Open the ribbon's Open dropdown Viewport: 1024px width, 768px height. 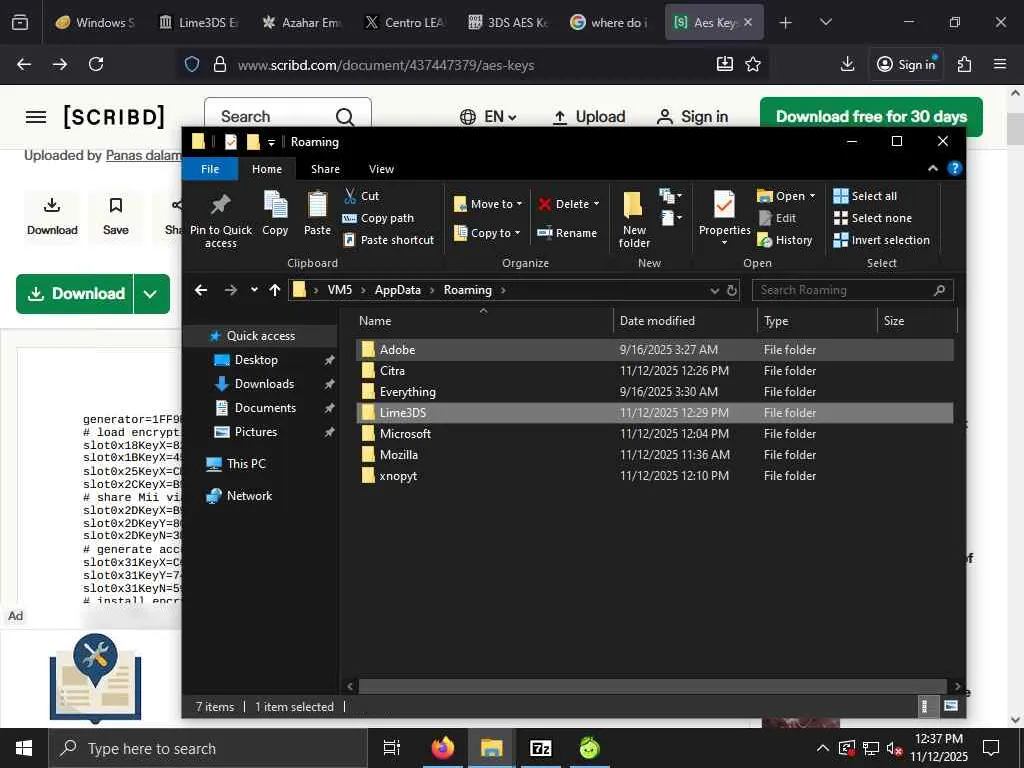point(786,196)
